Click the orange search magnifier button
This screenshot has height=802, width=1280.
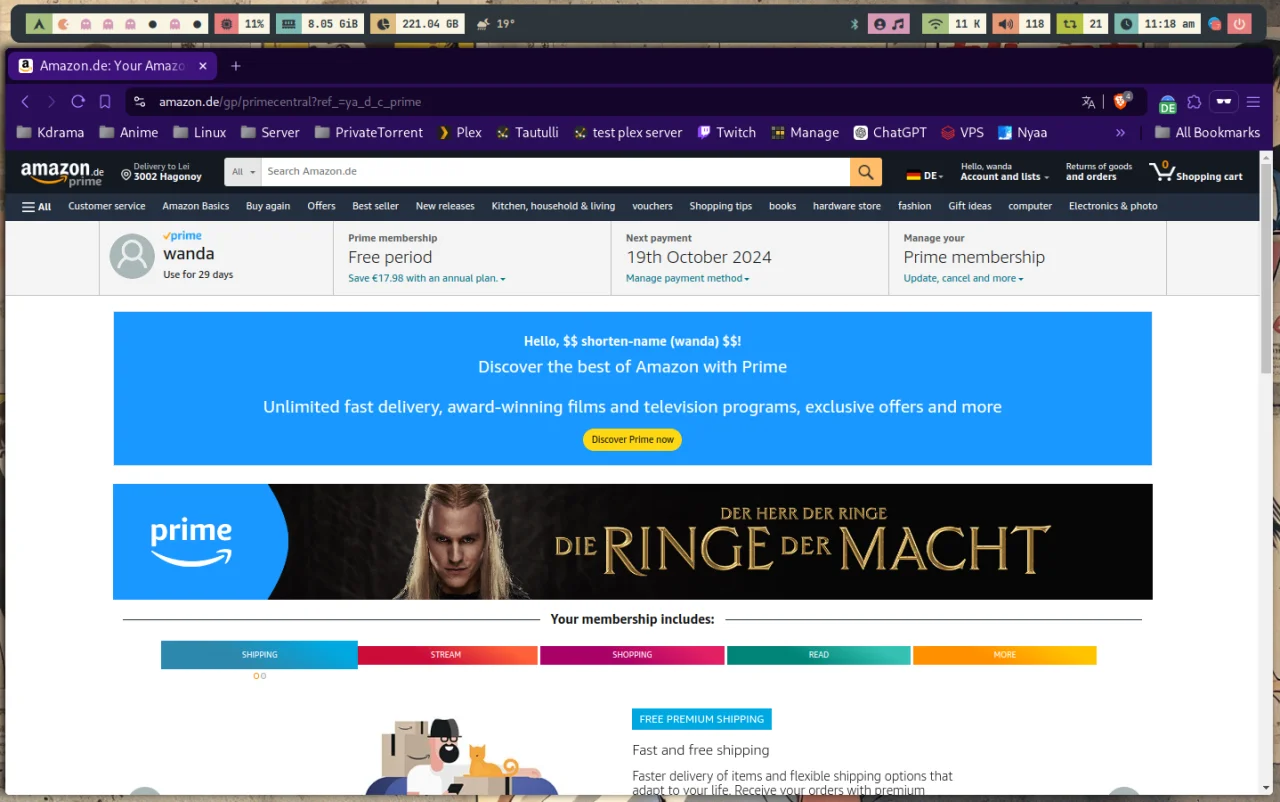point(866,172)
